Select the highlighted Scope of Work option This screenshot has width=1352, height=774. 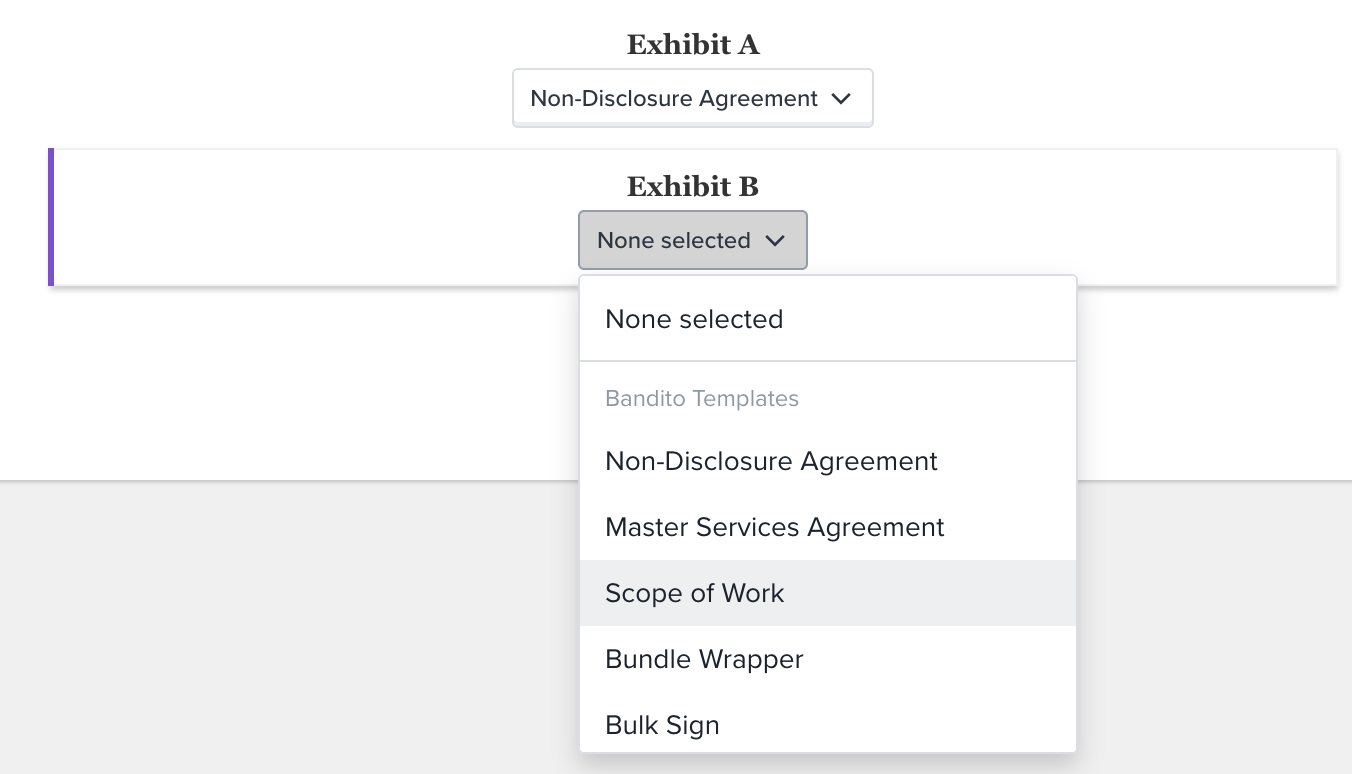click(x=828, y=593)
